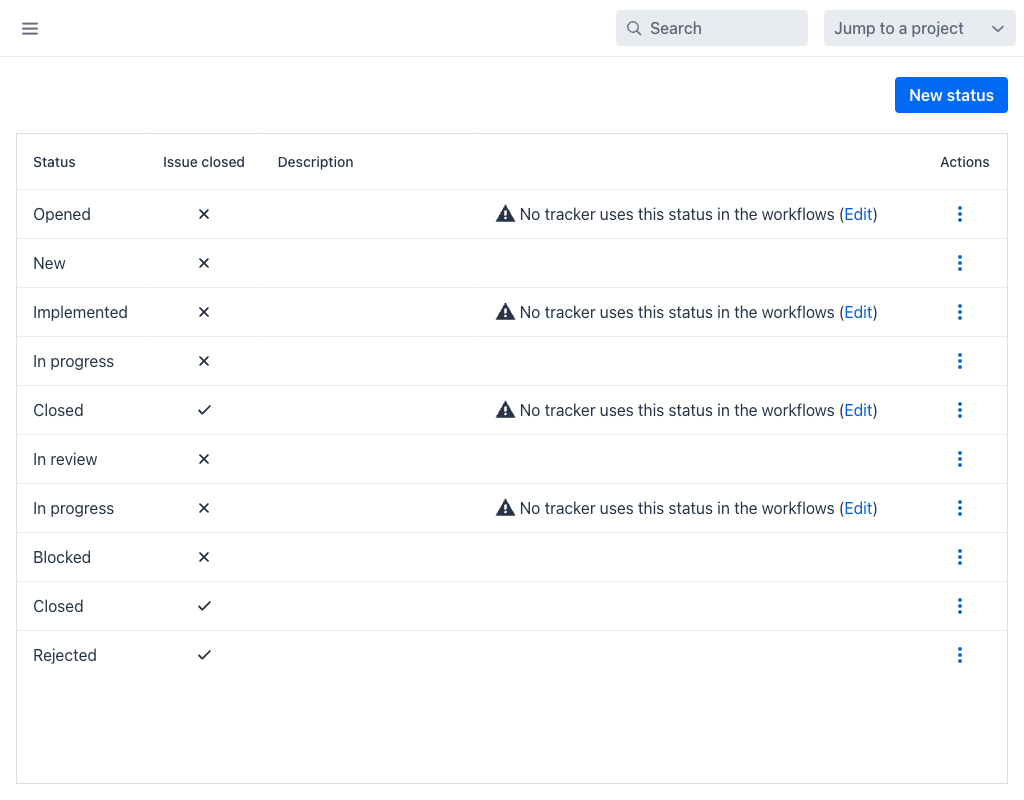1024x800 pixels.
Task: Click the X mark in Implemented row
Action: click(204, 312)
